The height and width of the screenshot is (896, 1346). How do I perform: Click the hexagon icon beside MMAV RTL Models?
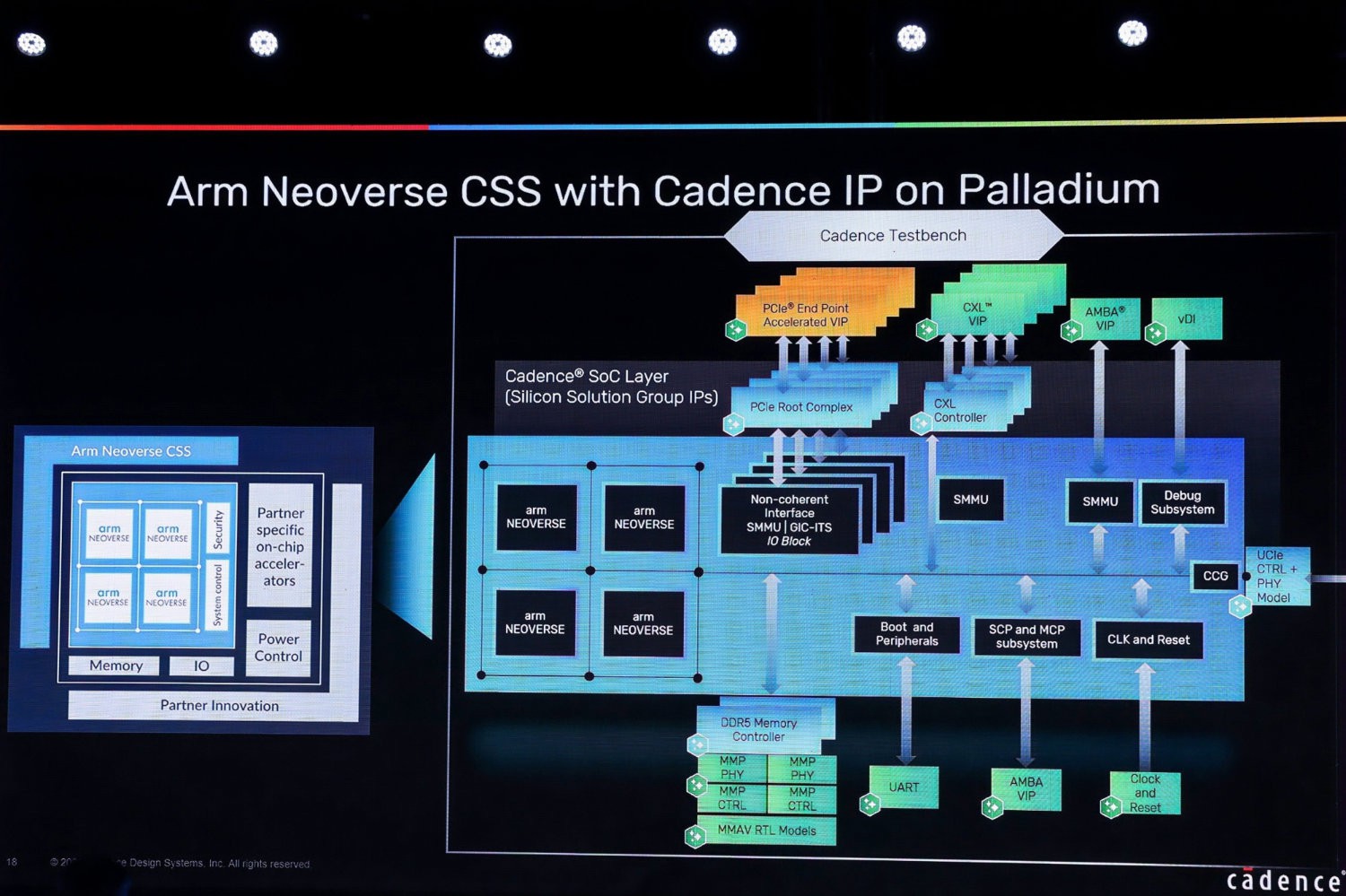click(x=695, y=837)
